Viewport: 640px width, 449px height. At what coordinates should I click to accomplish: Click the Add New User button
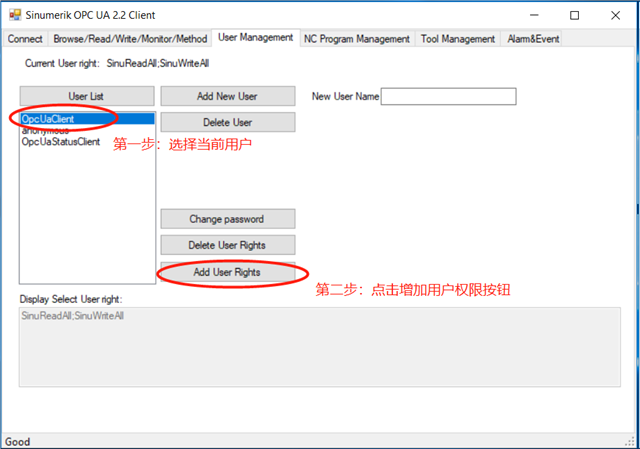pos(227,96)
